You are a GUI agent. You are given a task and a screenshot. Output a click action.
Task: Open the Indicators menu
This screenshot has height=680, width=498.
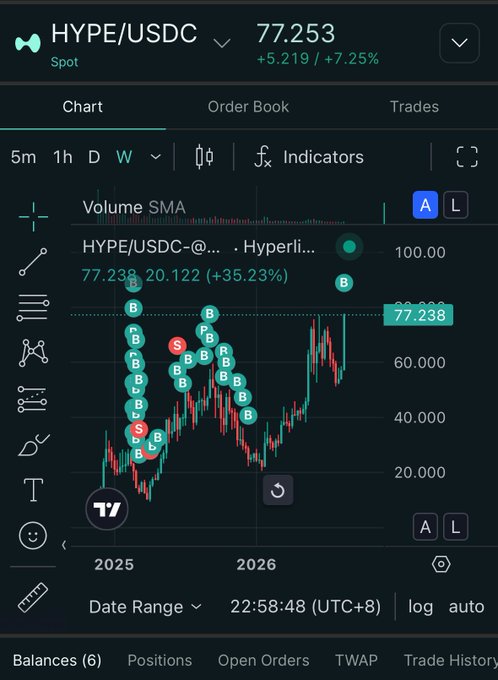point(308,157)
